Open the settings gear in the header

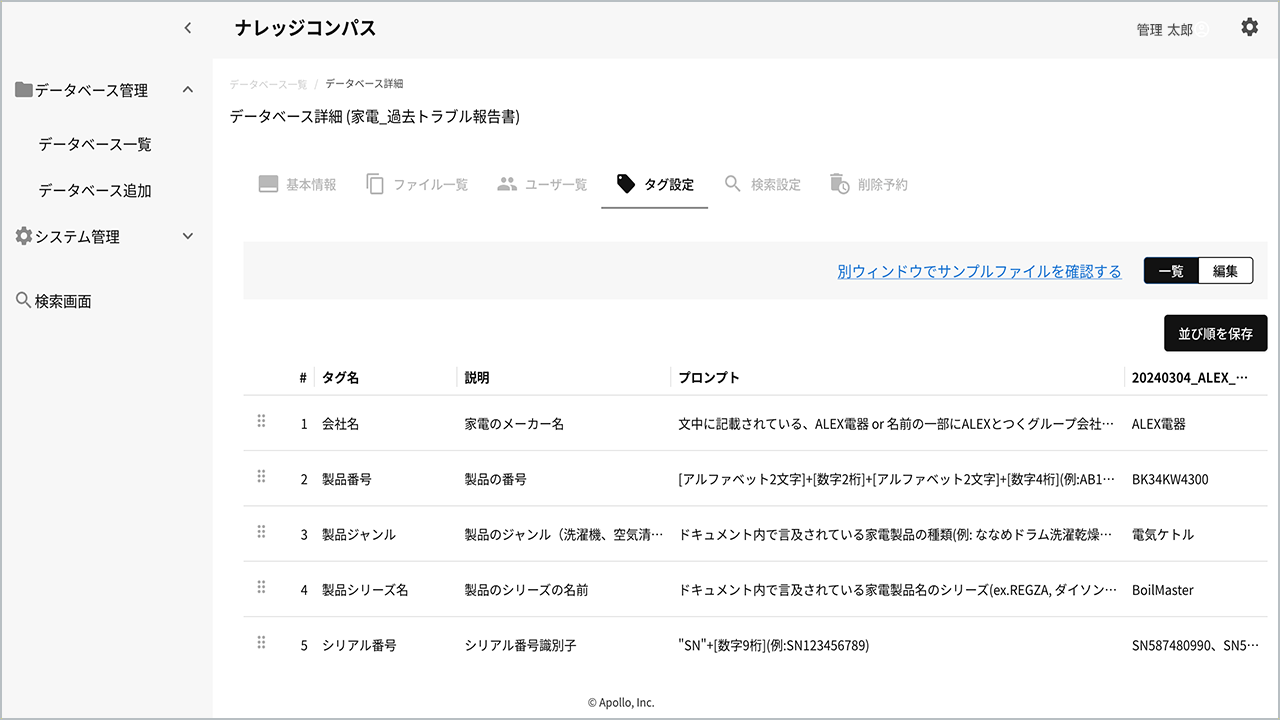(1249, 28)
